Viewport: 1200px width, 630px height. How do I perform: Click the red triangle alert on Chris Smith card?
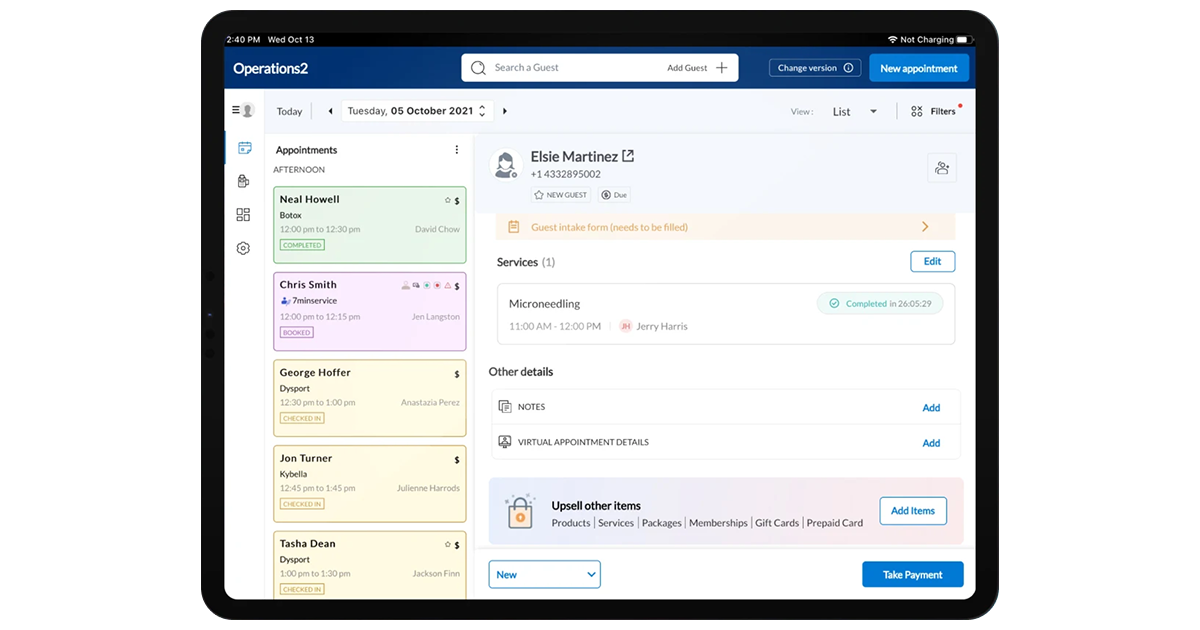[447, 286]
